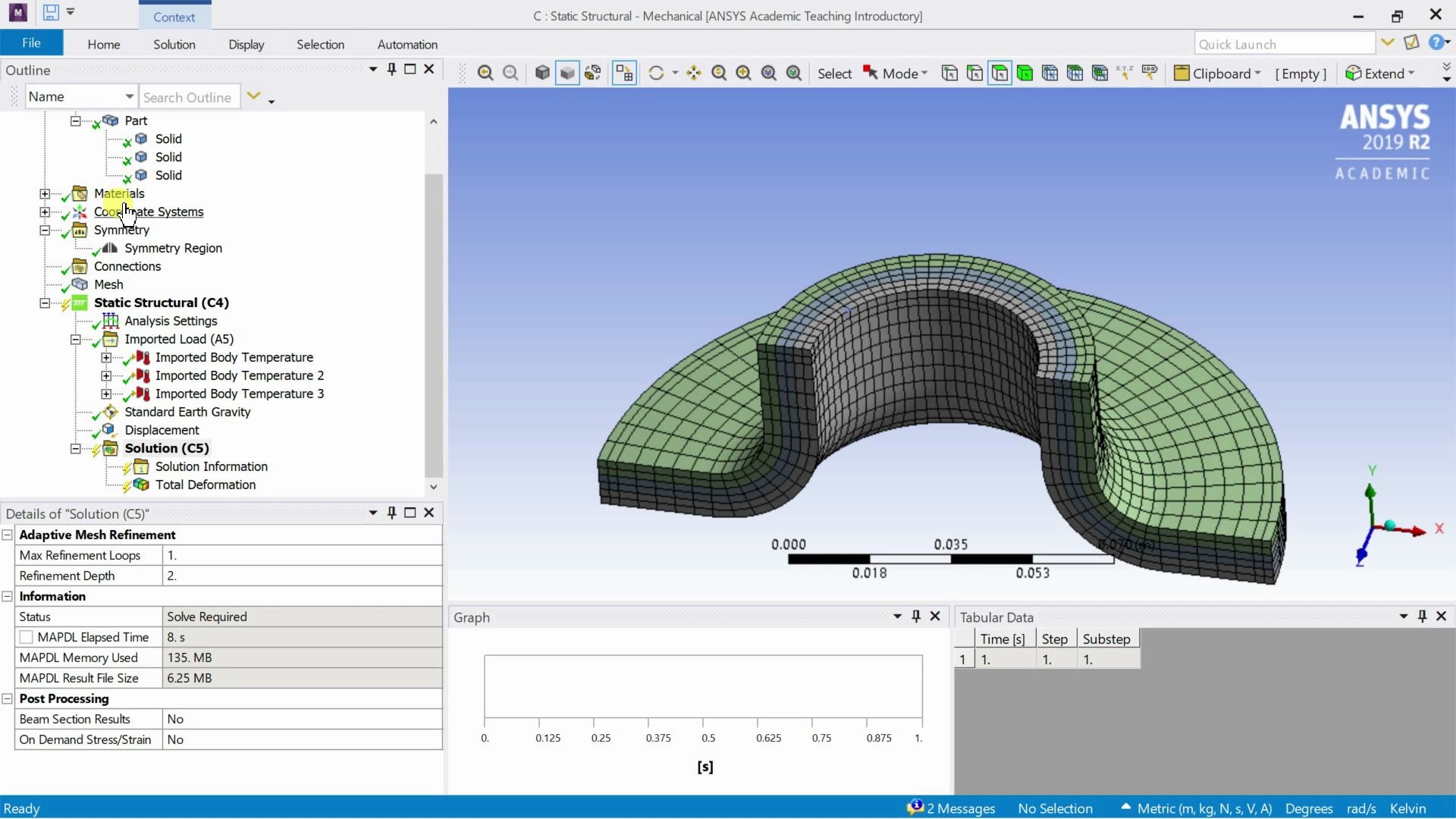Open the File menu
The height and width of the screenshot is (819, 1456).
tap(31, 43)
